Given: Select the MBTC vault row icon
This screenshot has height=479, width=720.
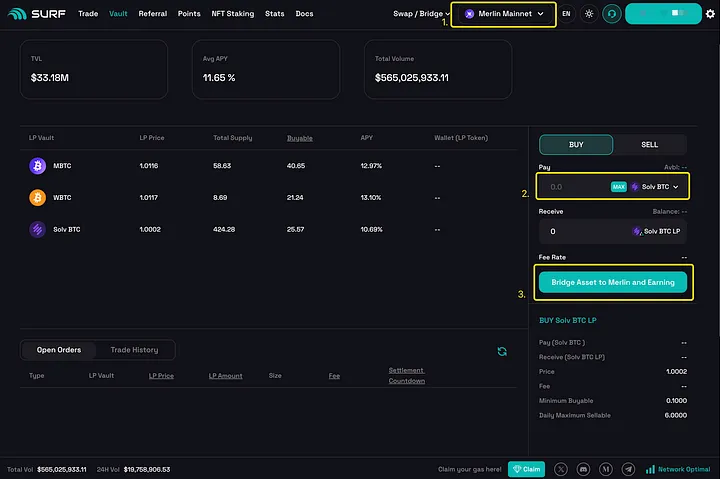Looking at the screenshot, I should click(38, 166).
